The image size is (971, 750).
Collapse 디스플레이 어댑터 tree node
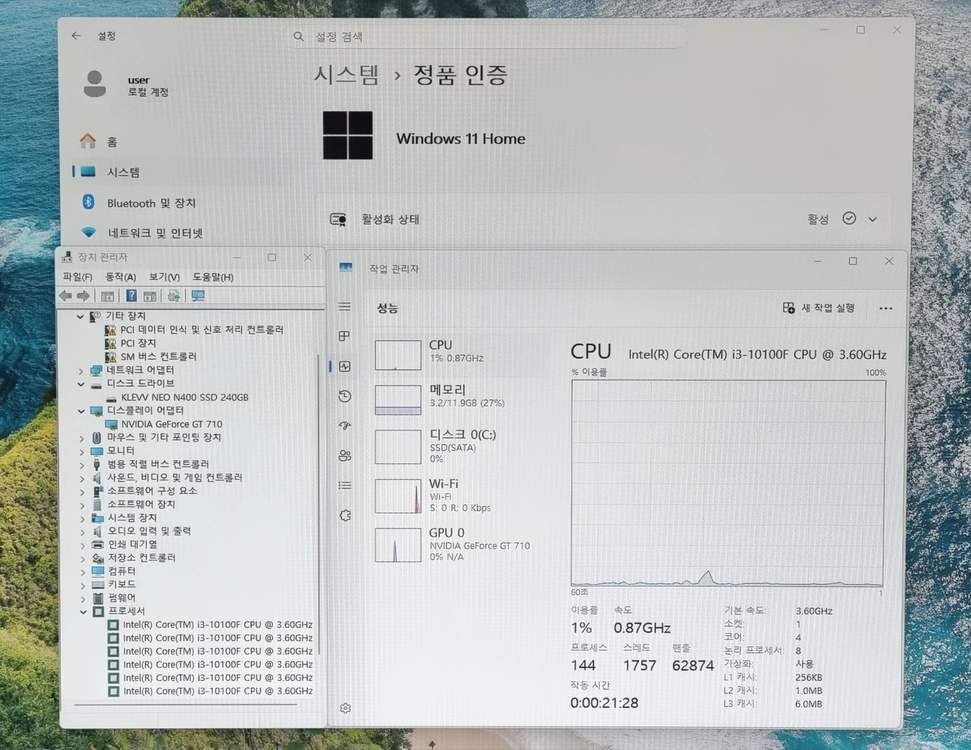[x=81, y=411]
